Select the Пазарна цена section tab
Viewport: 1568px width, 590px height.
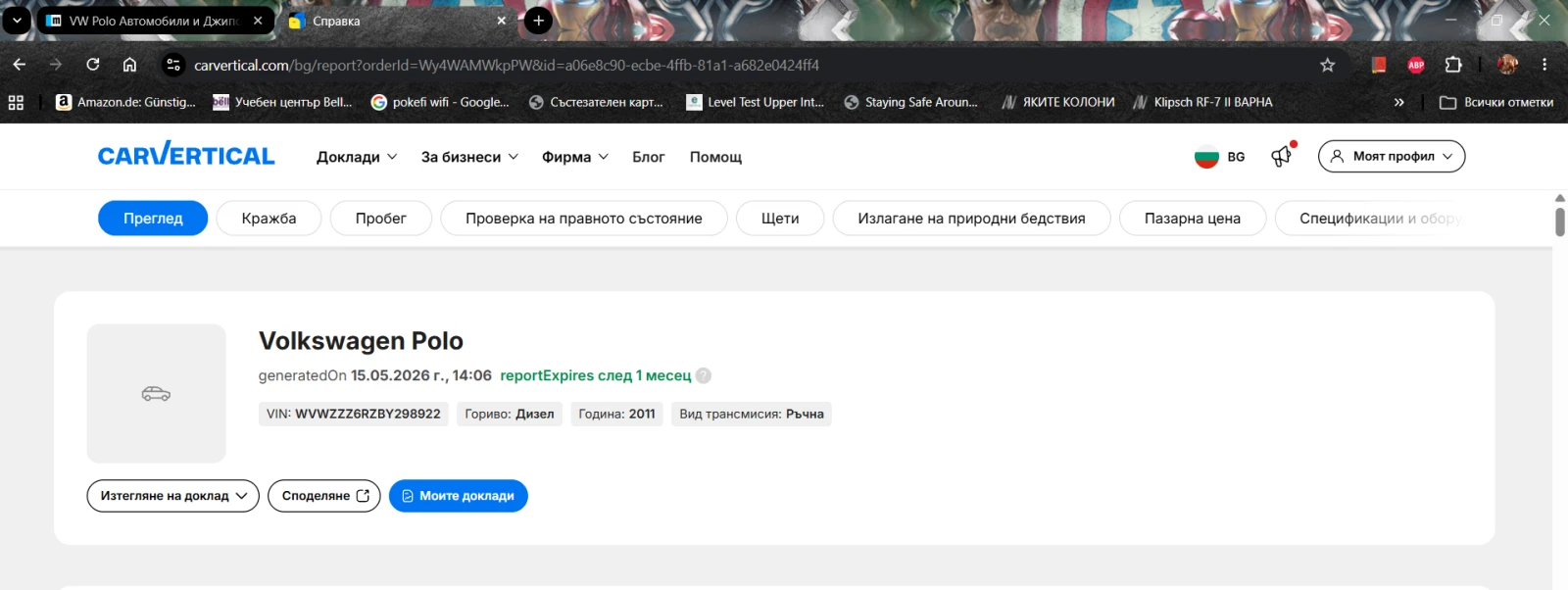[x=1193, y=218]
